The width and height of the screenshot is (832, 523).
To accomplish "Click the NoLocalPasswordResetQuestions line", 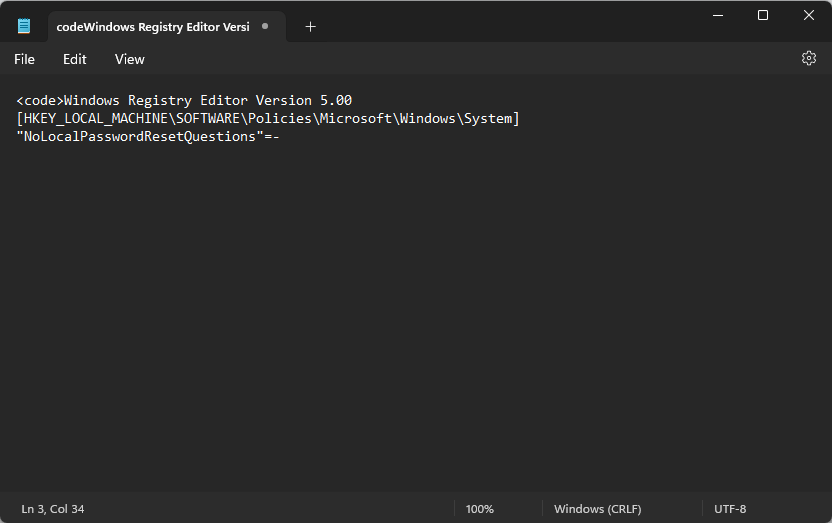I will pyautogui.click(x=148, y=136).
